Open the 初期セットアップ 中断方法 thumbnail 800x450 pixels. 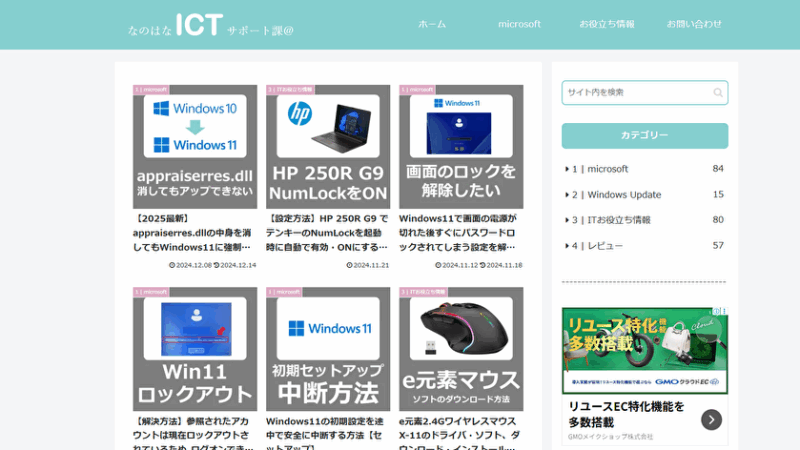point(328,349)
